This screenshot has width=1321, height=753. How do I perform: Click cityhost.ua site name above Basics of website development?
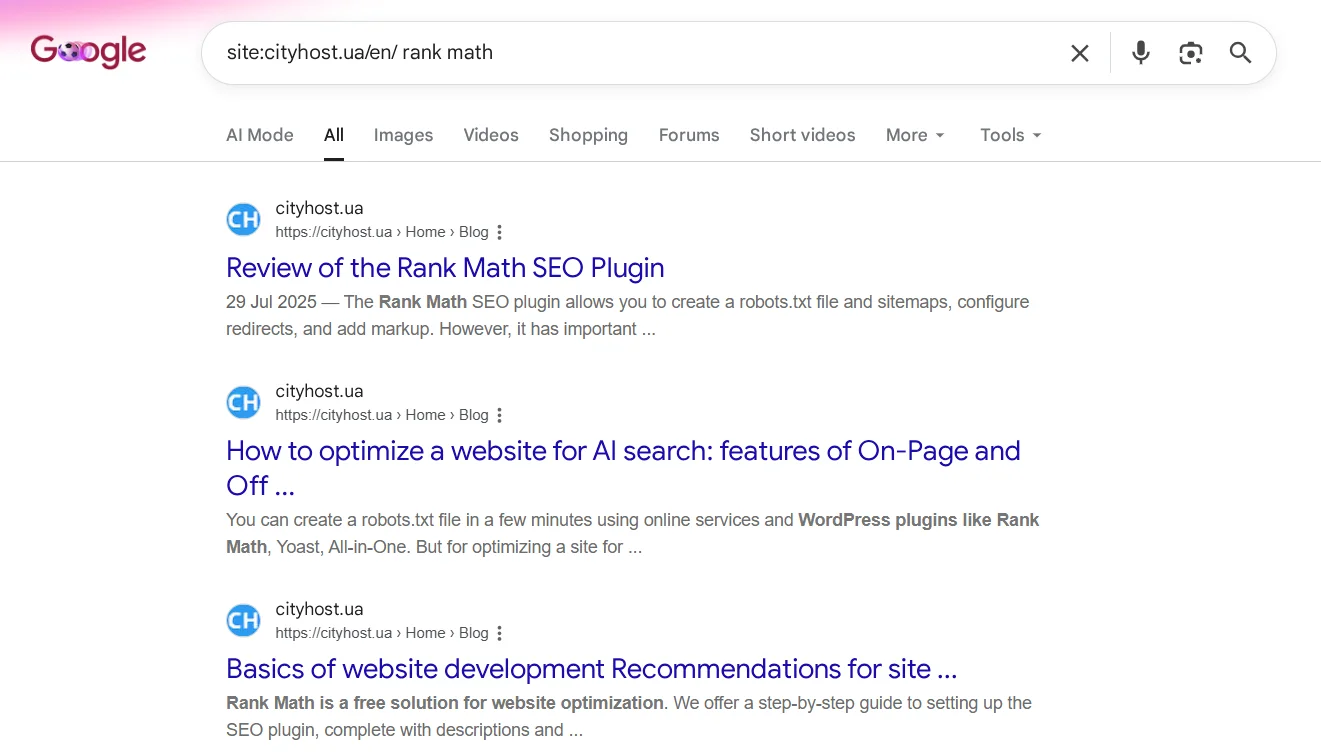319,610
